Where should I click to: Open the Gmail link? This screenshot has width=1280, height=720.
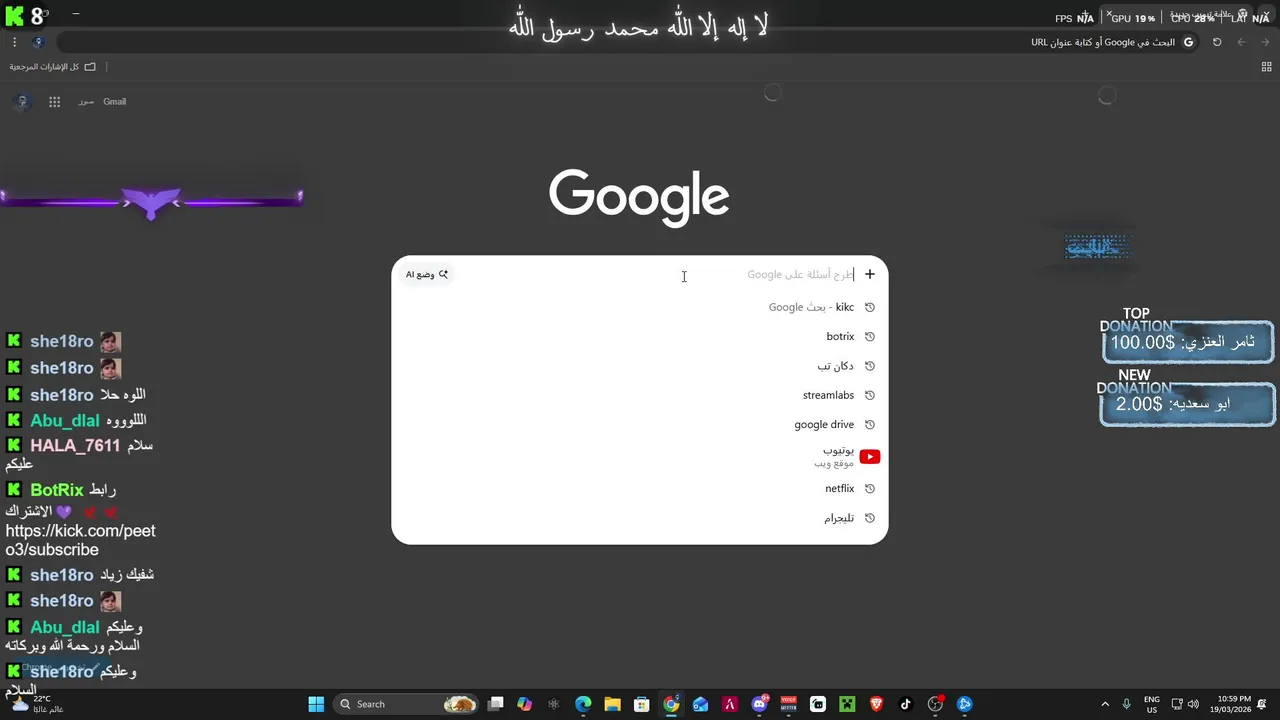114,101
